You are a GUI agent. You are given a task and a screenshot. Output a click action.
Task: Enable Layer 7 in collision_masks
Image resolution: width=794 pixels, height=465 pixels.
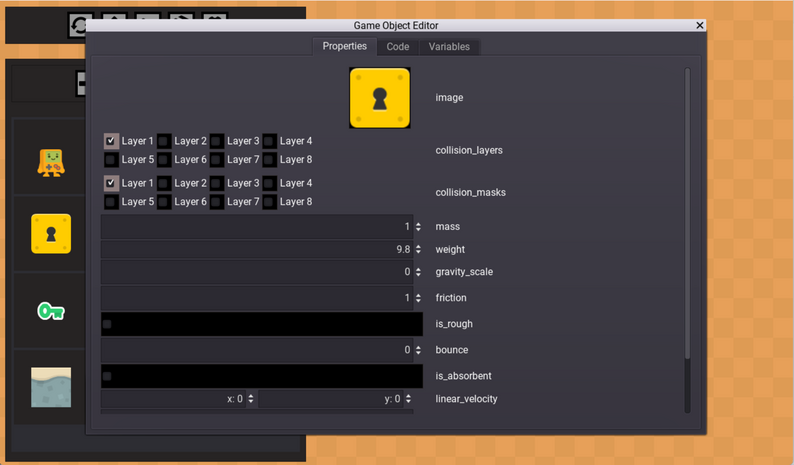click(217, 202)
